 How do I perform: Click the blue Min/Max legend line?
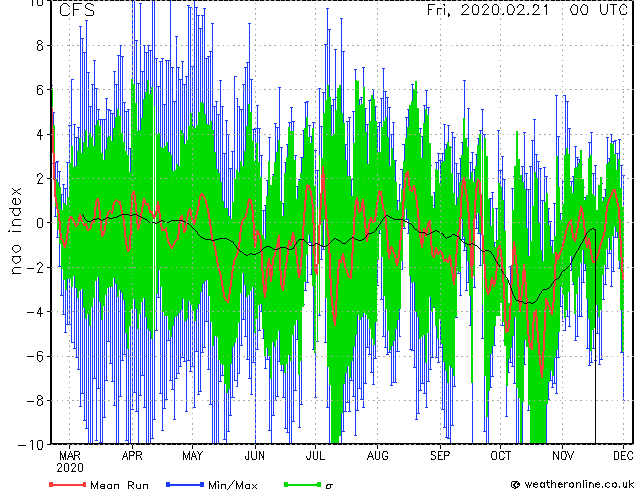(x=185, y=484)
